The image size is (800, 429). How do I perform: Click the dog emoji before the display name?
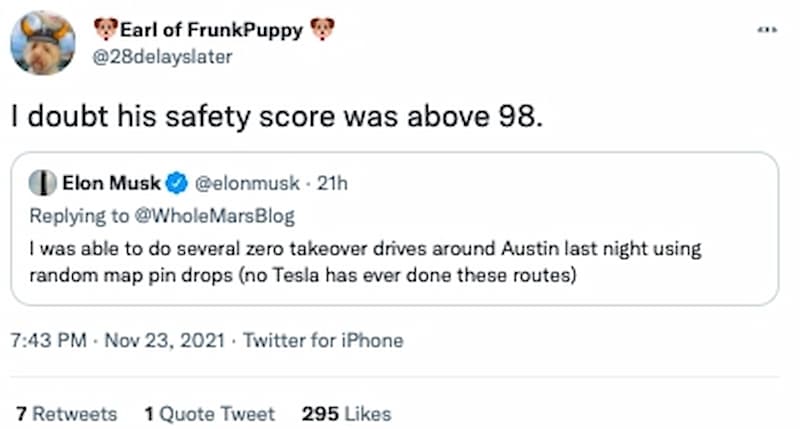tap(104, 30)
